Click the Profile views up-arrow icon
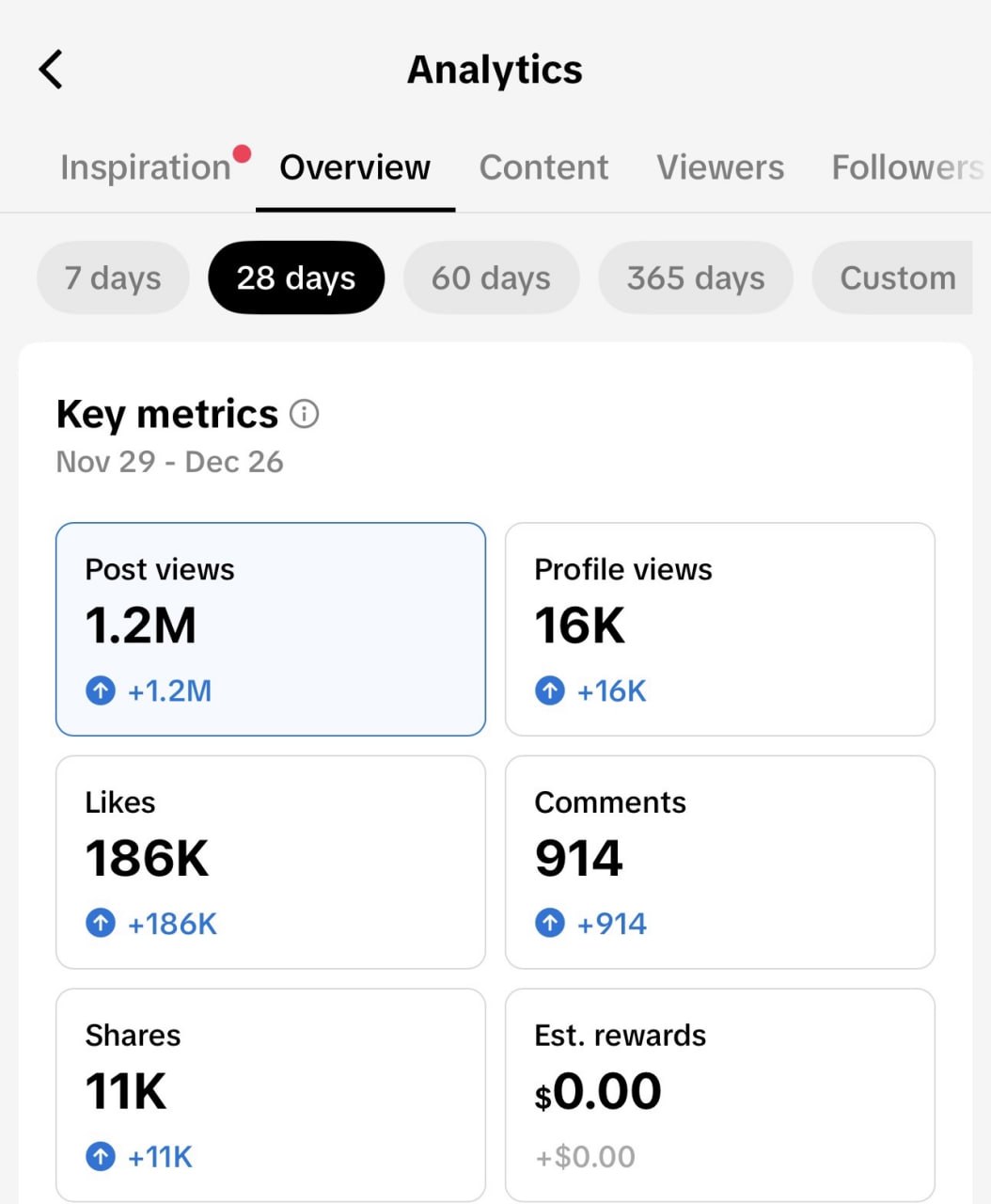 550,691
